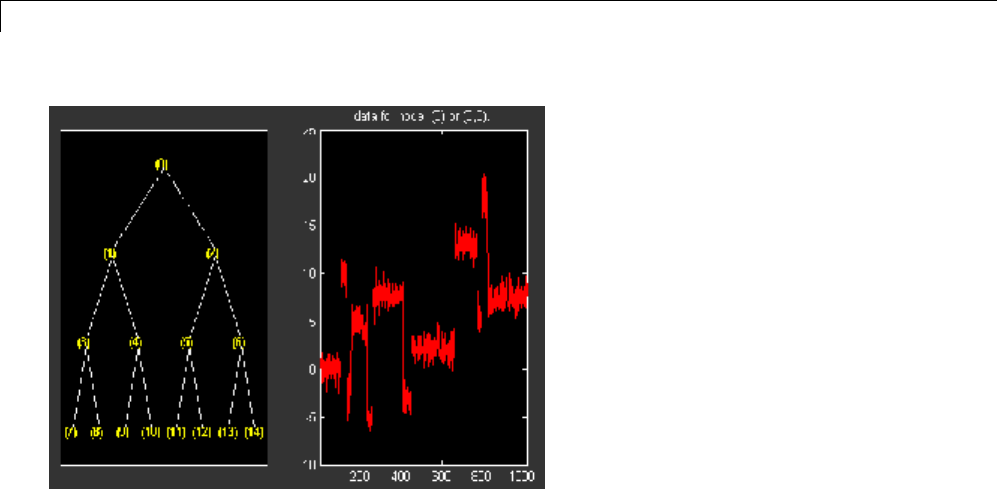Click y-axis tick label 5
Image resolution: width=997 pixels, height=489 pixels.
click(312, 321)
